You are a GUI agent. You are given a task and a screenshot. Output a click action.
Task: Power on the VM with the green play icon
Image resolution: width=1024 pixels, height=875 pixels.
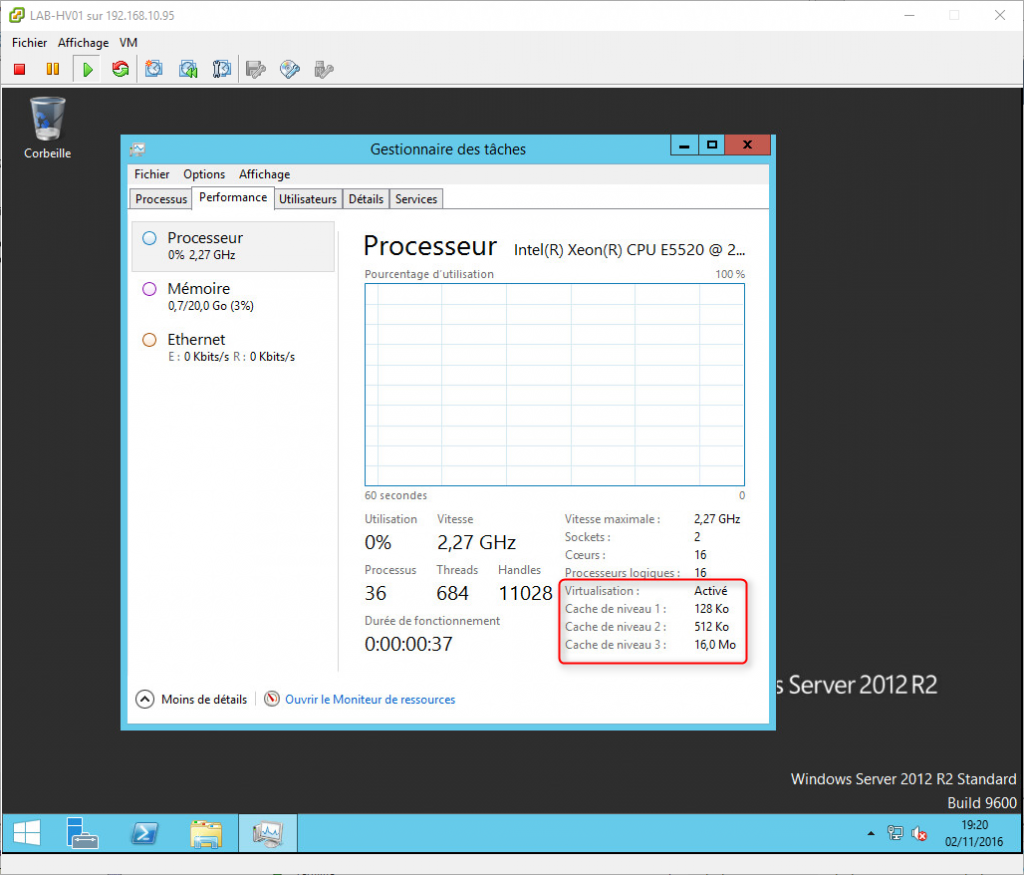pyautogui.click(x=88, y=69)
